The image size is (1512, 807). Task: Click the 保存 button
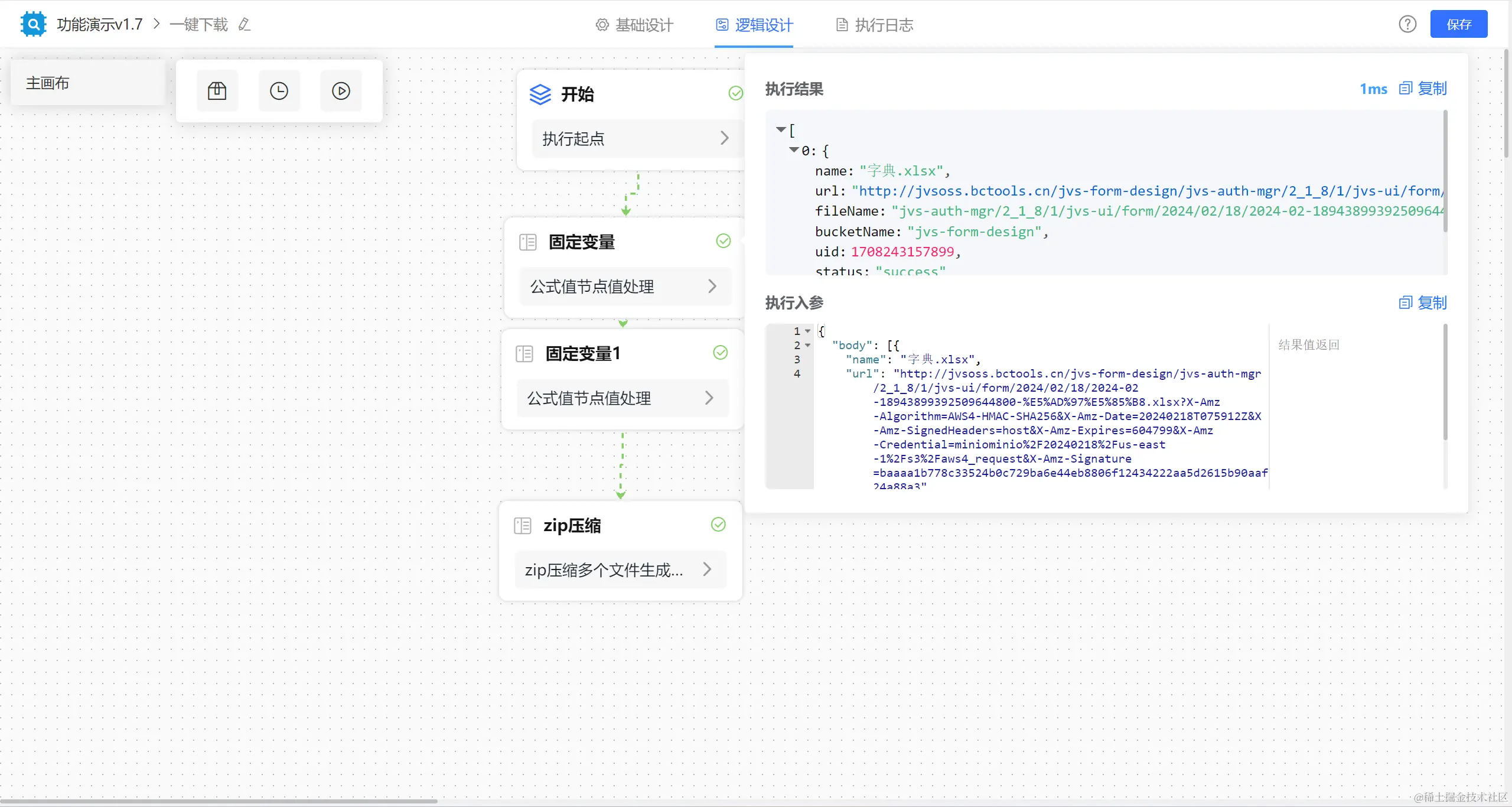click(x=1458, y=24)
